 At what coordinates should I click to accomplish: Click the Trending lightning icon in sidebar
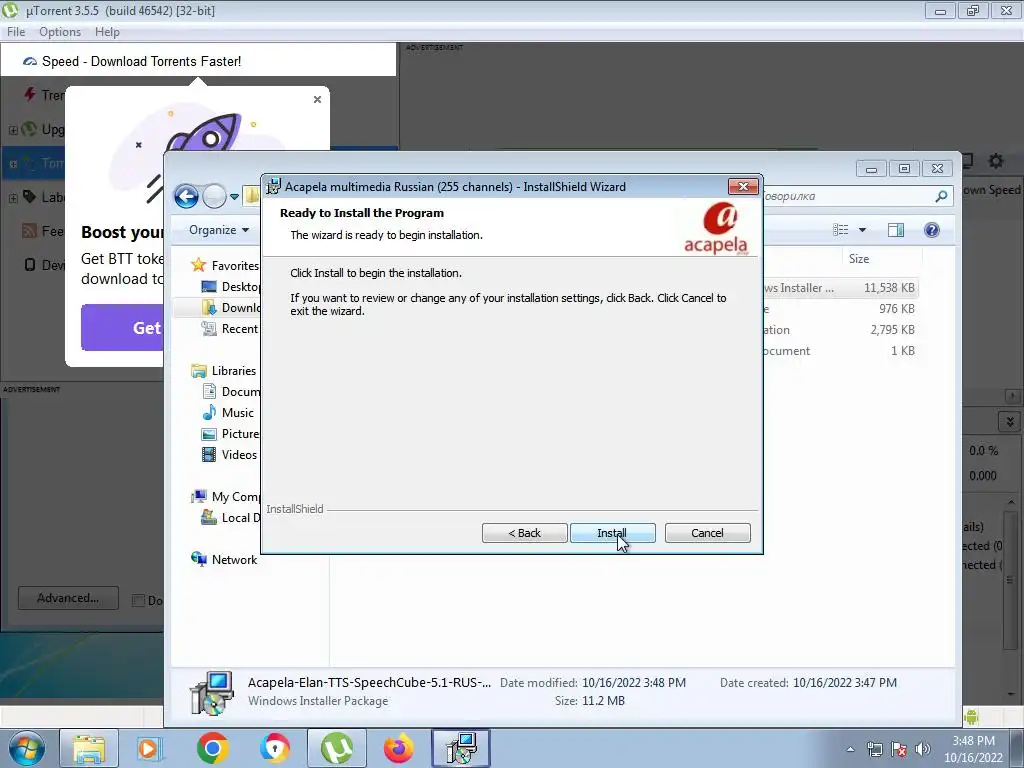[x=29, y=95]
